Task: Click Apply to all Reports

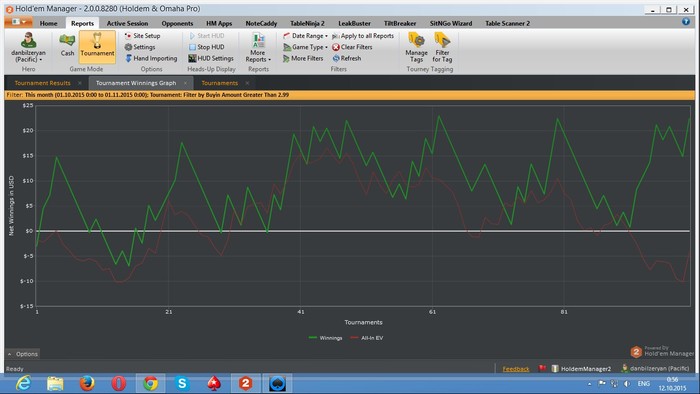Action: click(363, 36)
